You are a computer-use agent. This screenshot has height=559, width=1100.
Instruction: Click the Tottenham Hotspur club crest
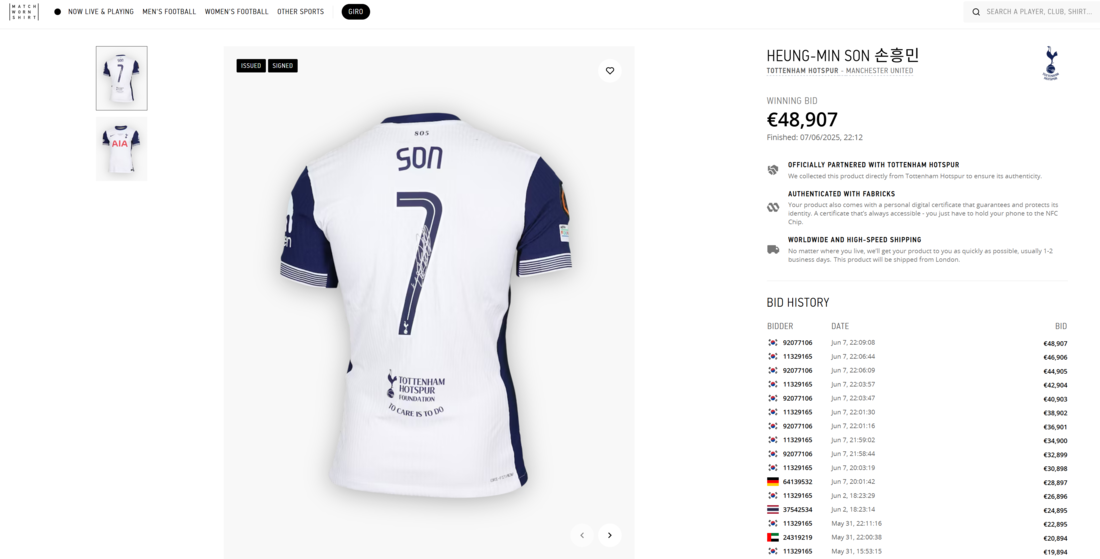tap(1050, 63)
